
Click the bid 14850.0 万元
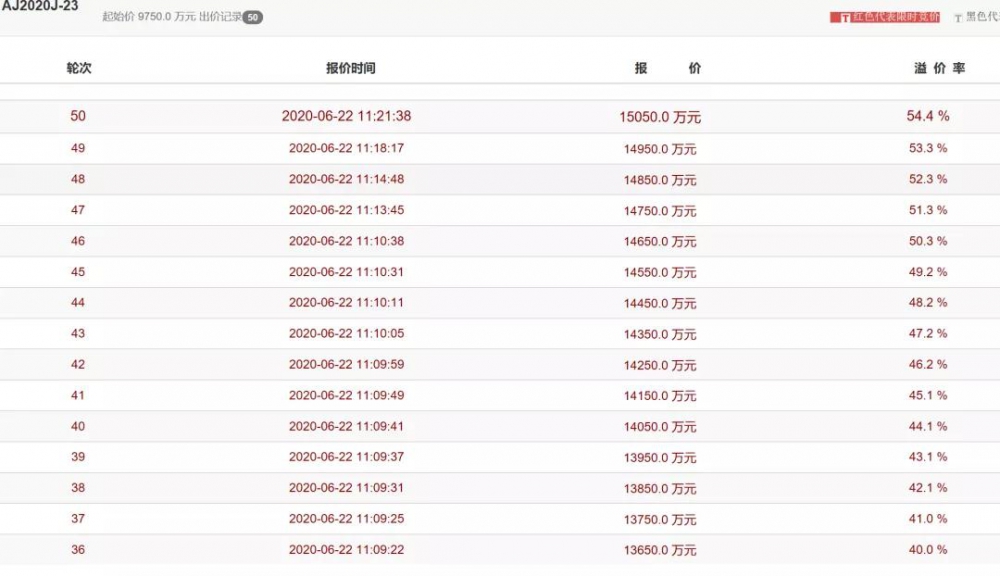point(660,180)
